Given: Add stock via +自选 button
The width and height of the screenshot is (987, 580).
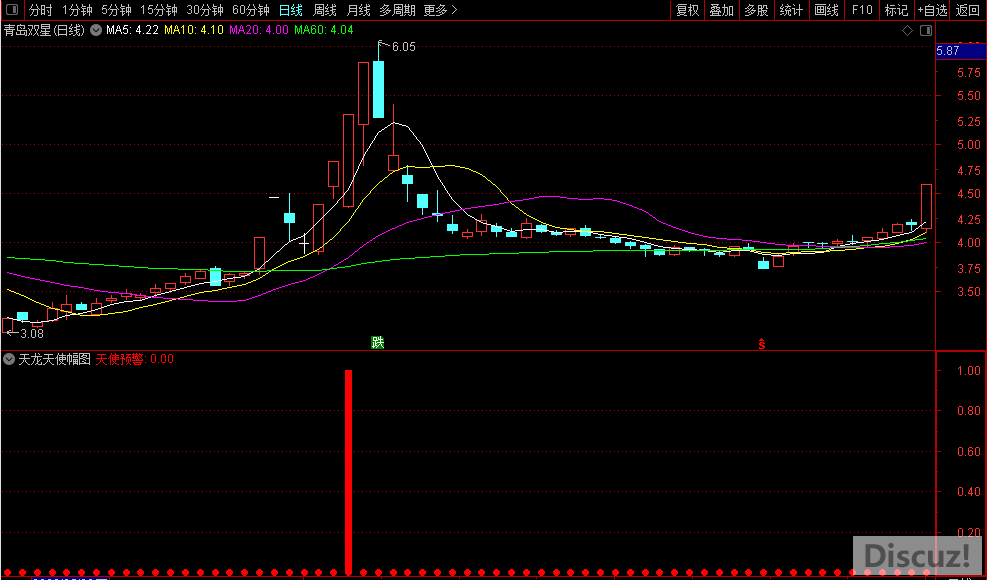Looking at the screenshot, I should tap(931, 10).
